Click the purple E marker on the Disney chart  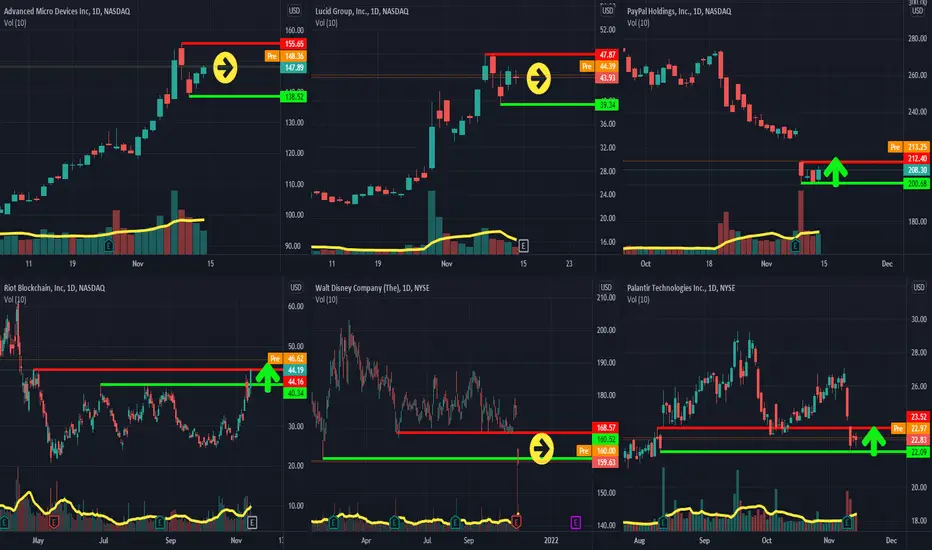575,522
